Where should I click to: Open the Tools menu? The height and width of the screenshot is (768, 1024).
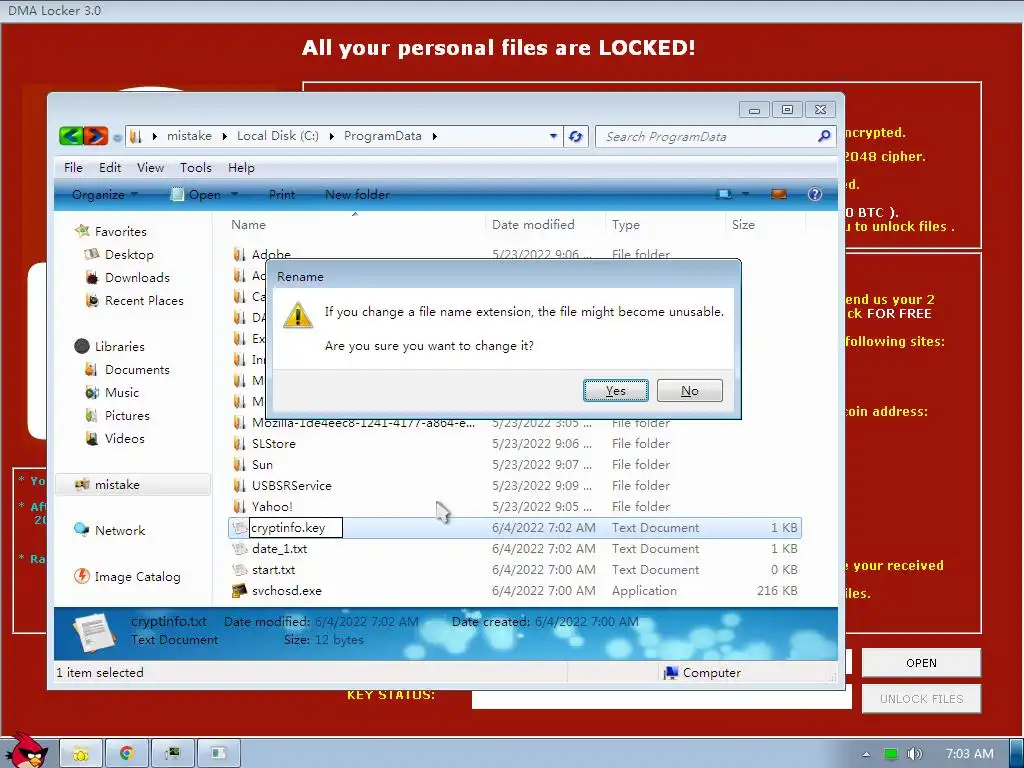coord(196,168)
